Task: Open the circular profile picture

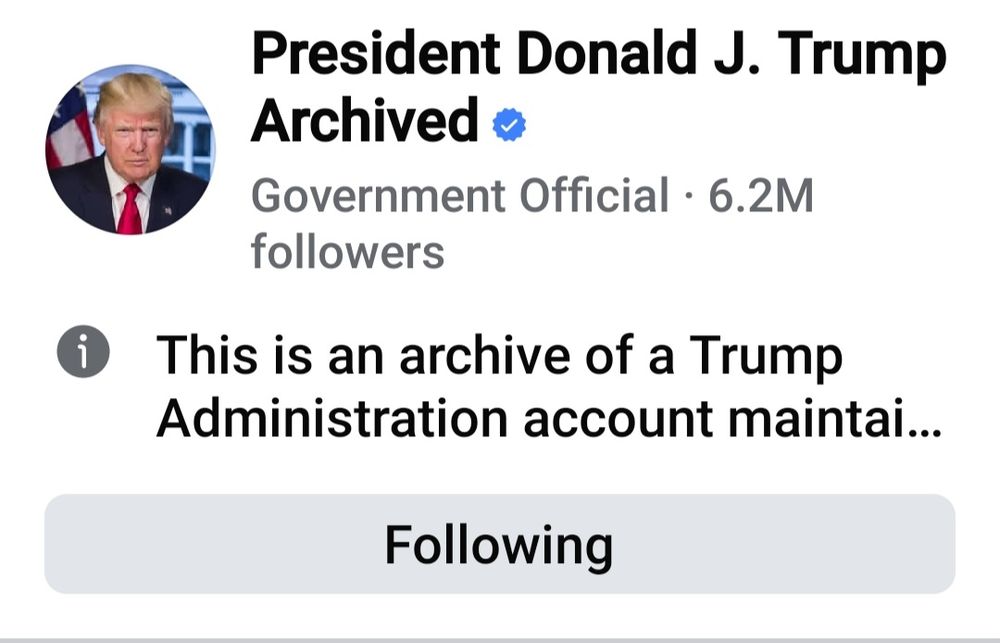Action: click(x=130, y=149)
